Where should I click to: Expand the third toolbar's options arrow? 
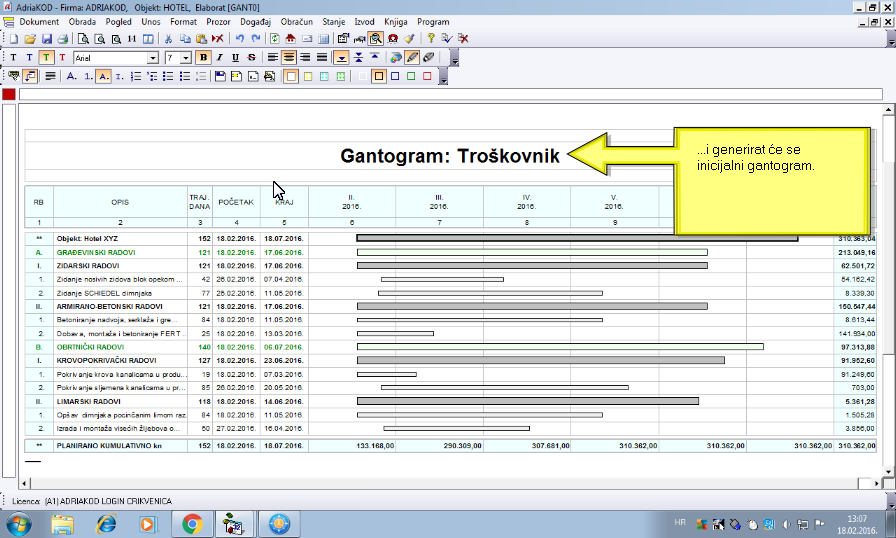[x=443, y=78]
